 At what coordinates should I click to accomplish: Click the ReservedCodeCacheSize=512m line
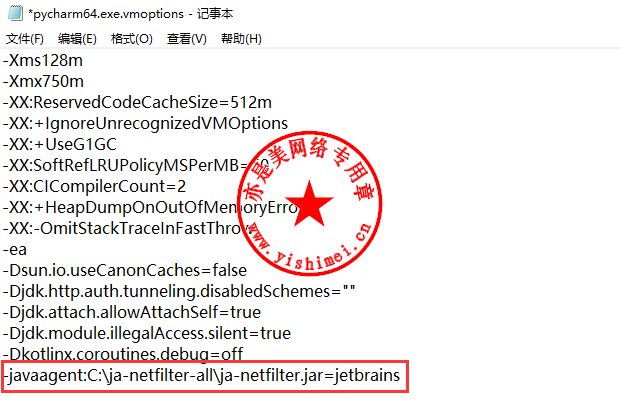pos(137,103)
